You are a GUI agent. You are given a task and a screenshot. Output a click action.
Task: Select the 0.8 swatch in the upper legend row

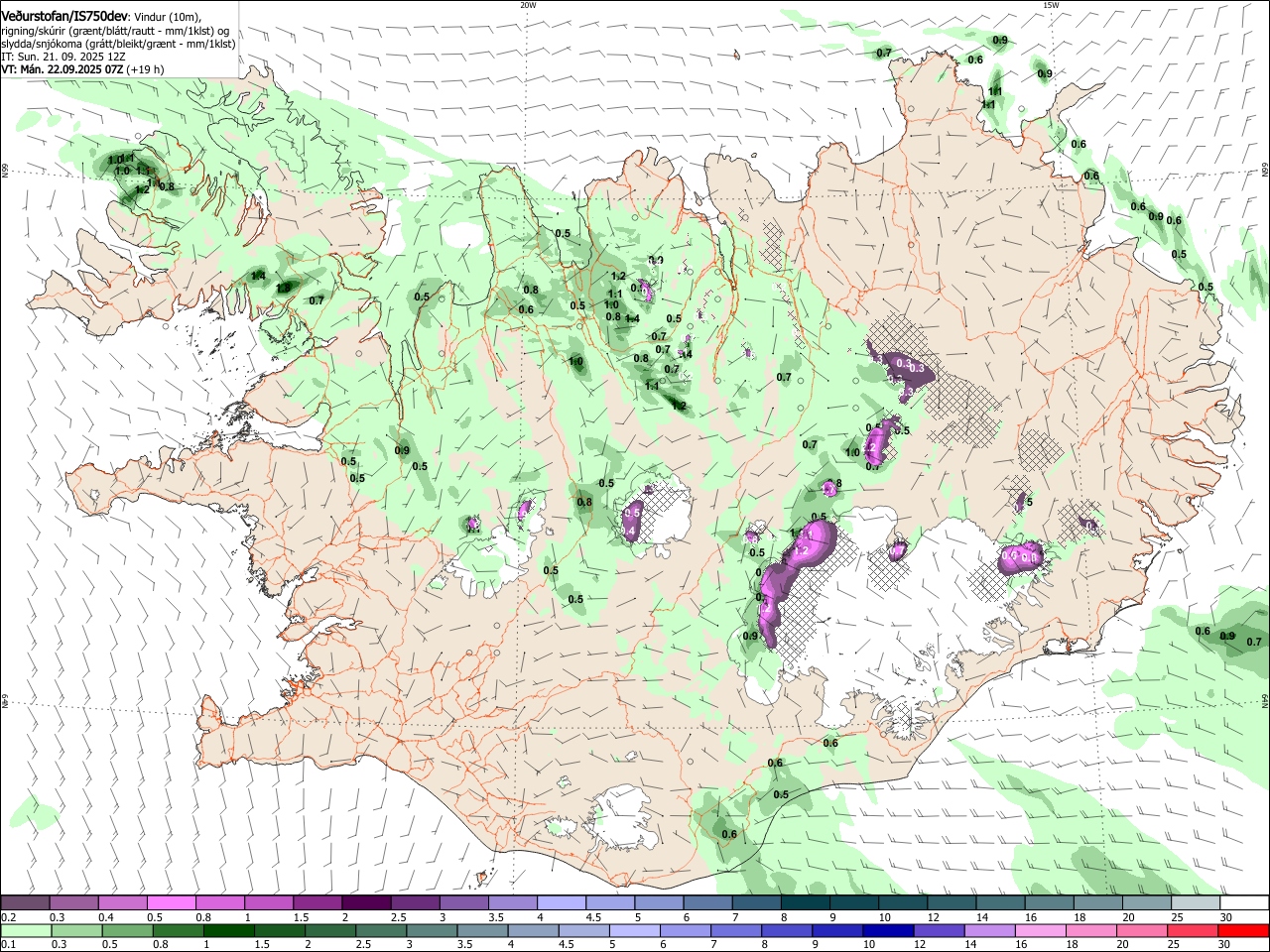coord(219,903)
